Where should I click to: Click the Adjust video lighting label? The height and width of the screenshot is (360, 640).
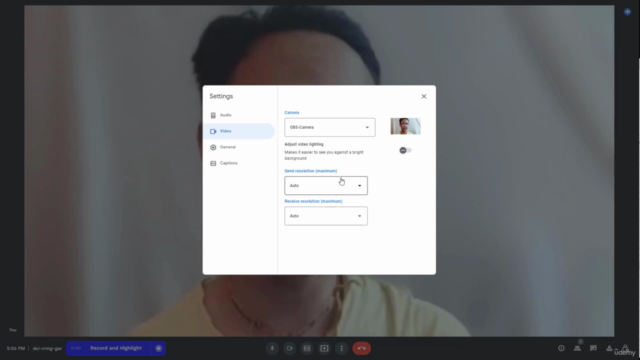point(304,144)
